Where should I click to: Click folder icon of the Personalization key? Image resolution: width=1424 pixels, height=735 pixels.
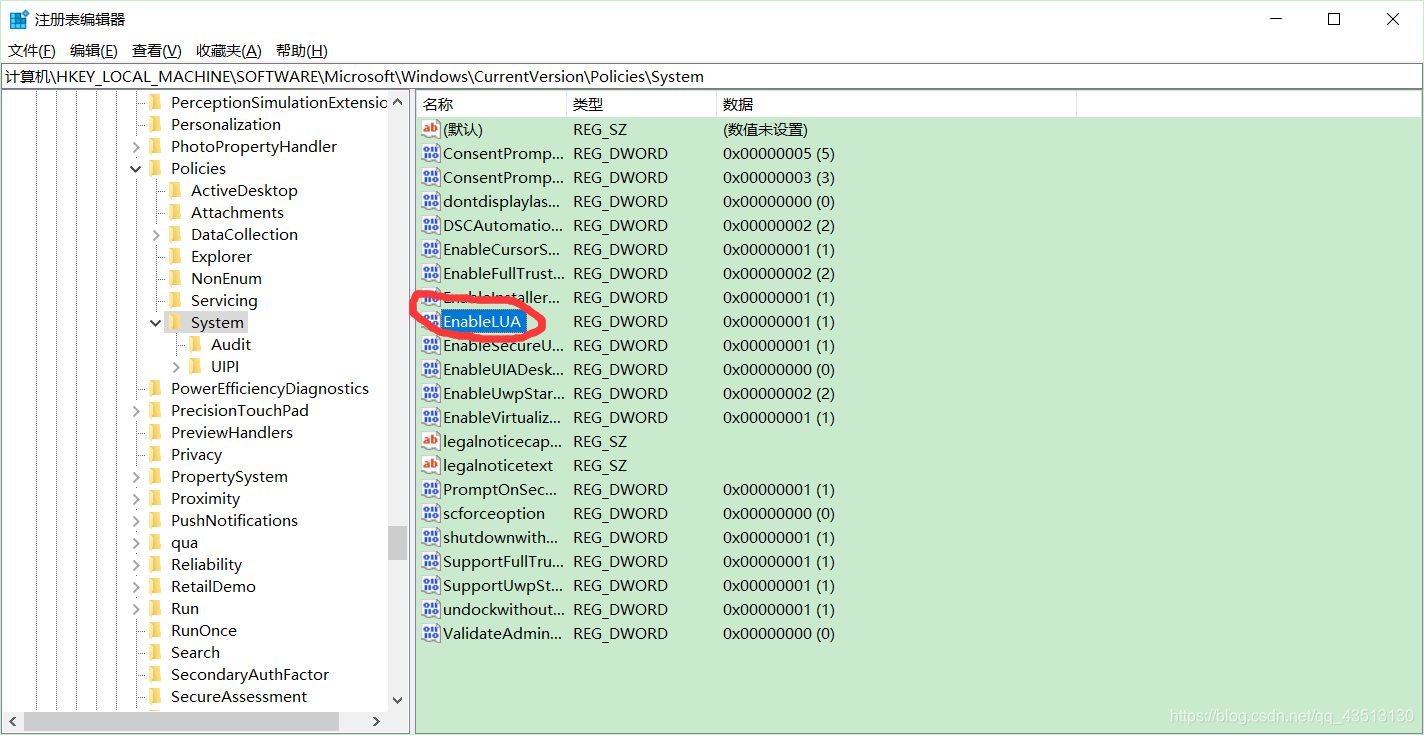point(155,124)
